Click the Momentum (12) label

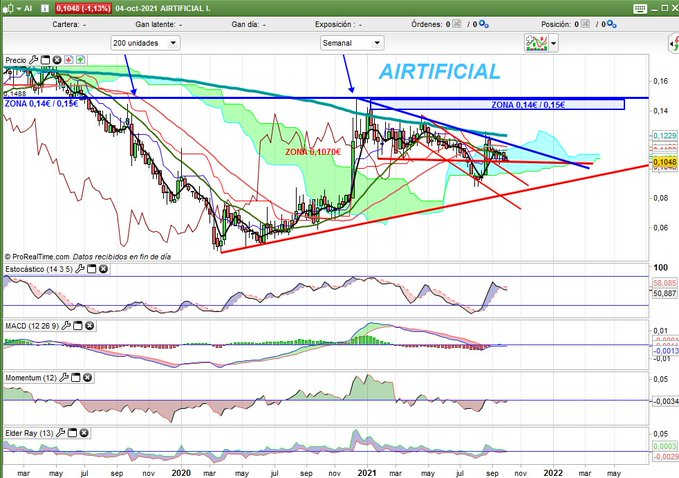(x=31, y=378)
